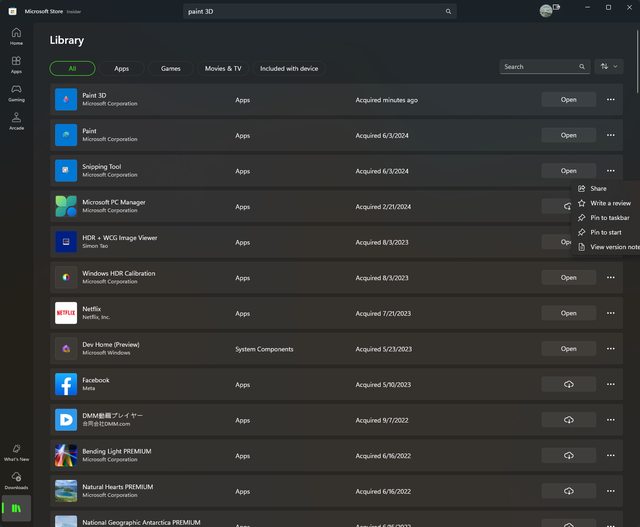The width and height of the screenshot is (640, 527).
Task: Open Arcade from the left sidebar
Action: (x=16, y=121)
